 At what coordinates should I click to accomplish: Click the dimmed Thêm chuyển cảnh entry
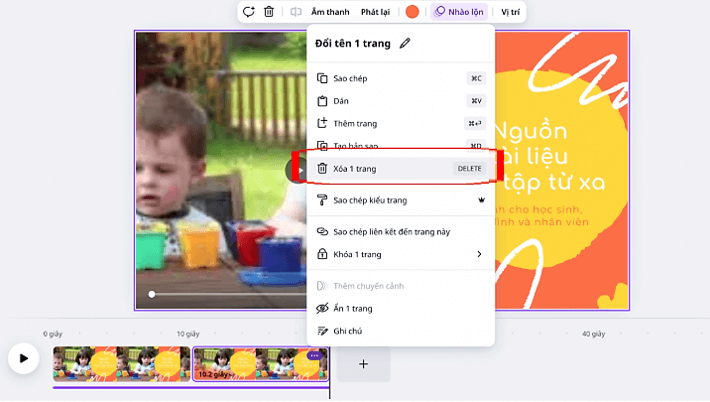[x=401, y=286]
